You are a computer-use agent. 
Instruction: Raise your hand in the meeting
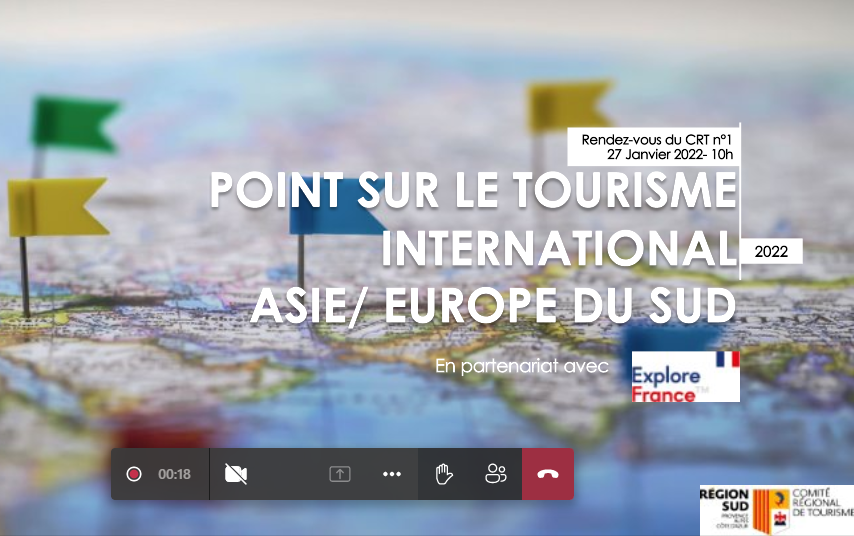pos(444,474)
